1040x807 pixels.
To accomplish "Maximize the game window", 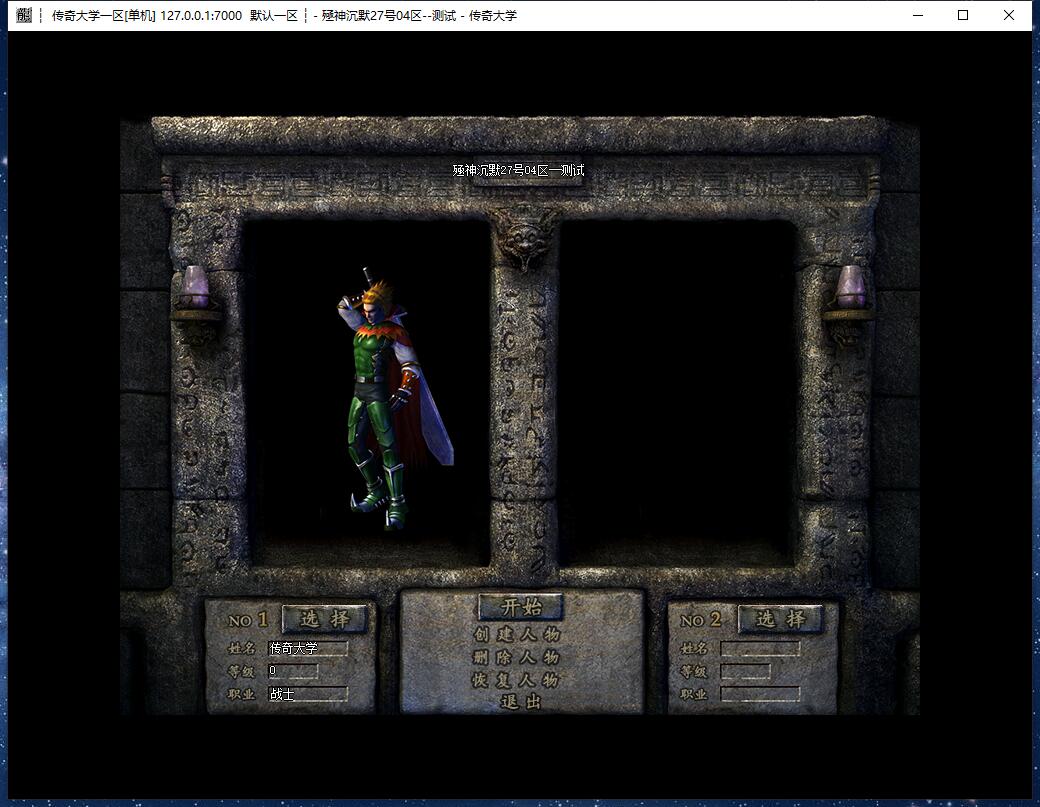I will coord(963,15).
